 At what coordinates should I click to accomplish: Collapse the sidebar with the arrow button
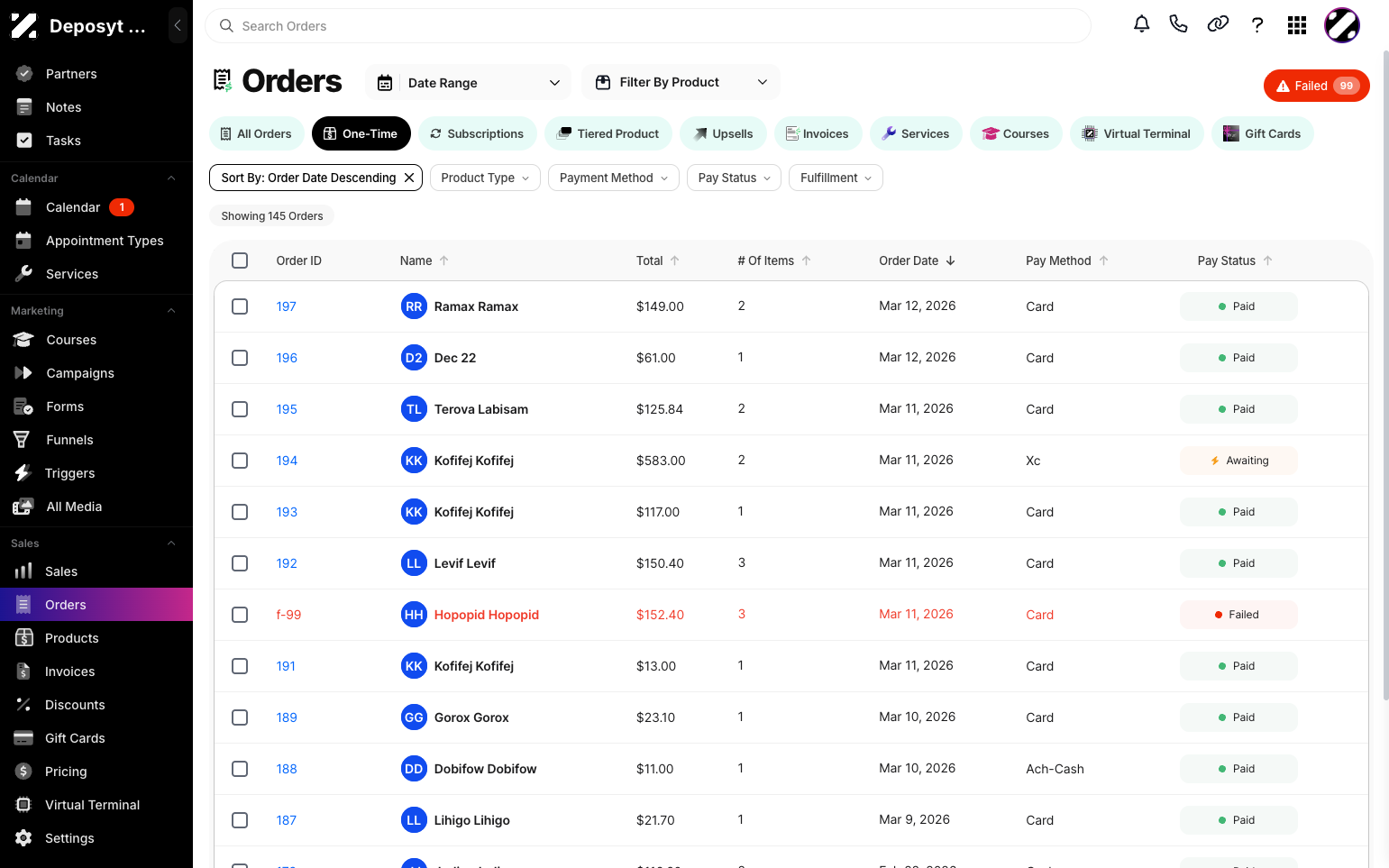pyautogui.click(x=178, y=25)
